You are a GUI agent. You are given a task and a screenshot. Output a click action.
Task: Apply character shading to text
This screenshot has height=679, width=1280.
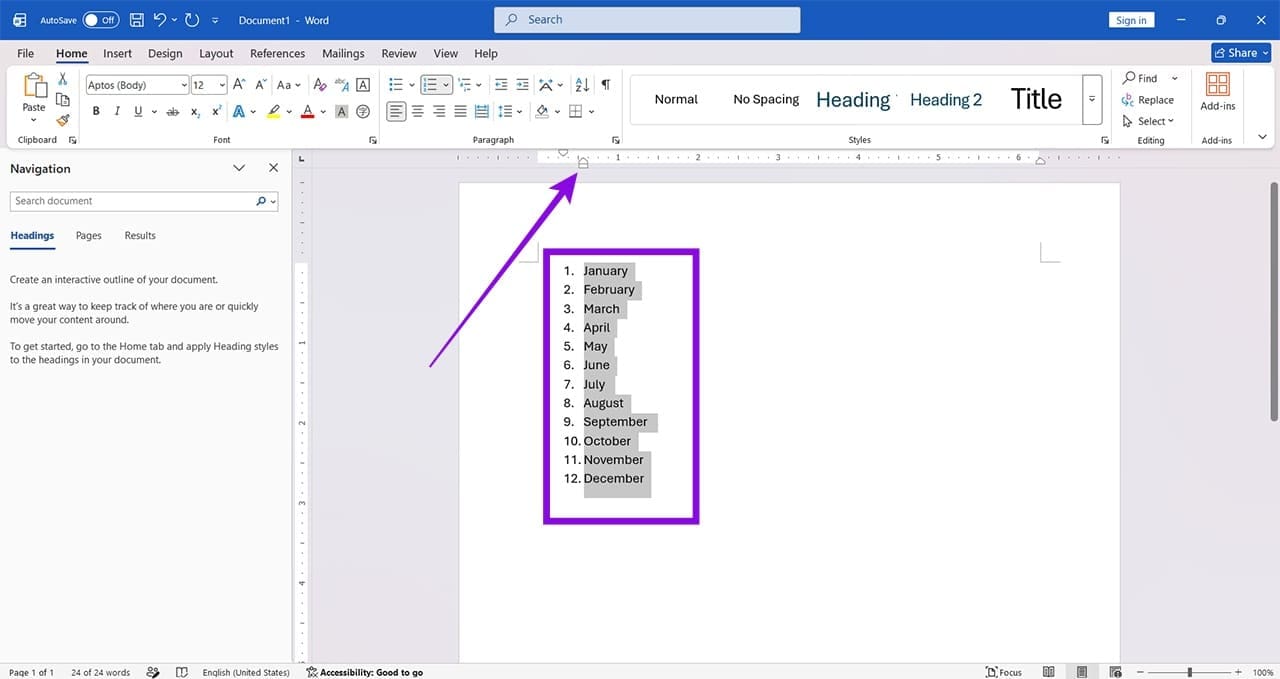341,111
